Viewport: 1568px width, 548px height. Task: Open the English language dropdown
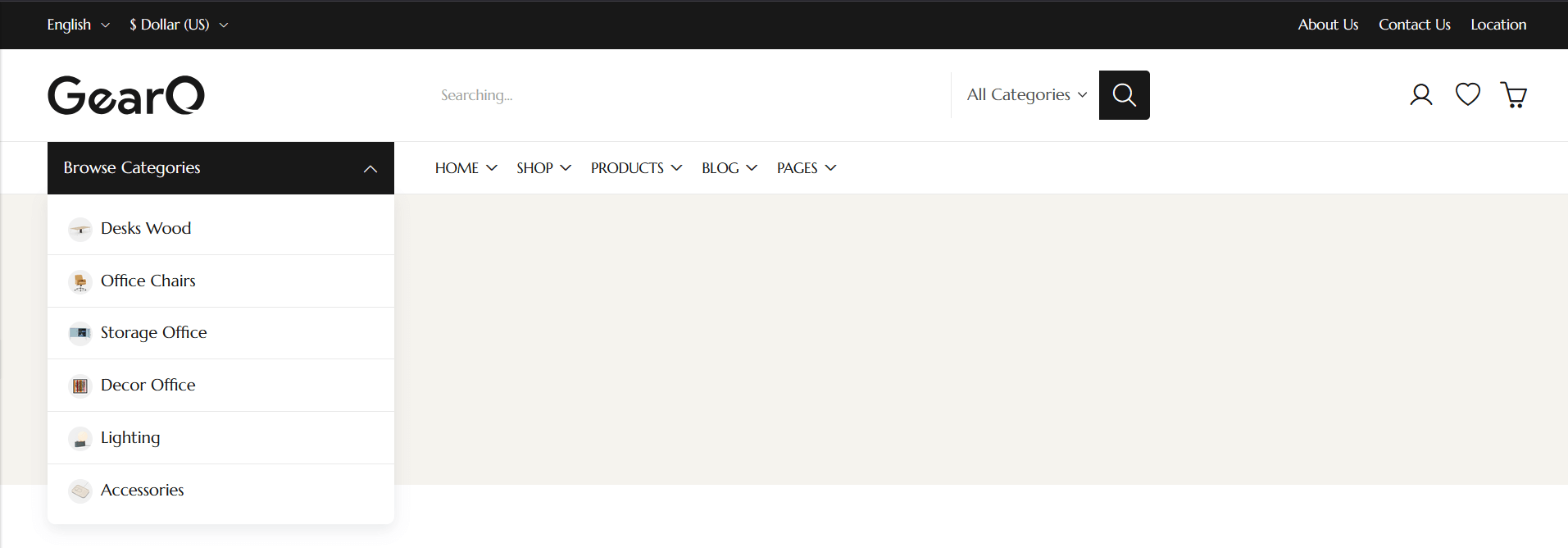point(78,25)
